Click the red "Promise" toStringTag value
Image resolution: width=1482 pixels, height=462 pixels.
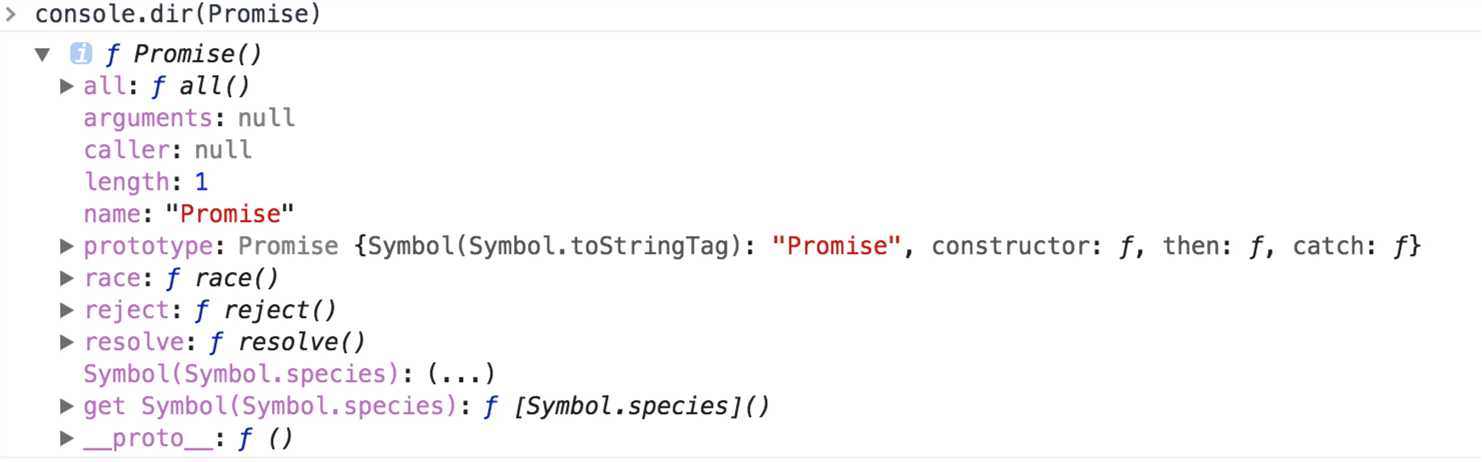pyautogui.click(x=838, y=246)
